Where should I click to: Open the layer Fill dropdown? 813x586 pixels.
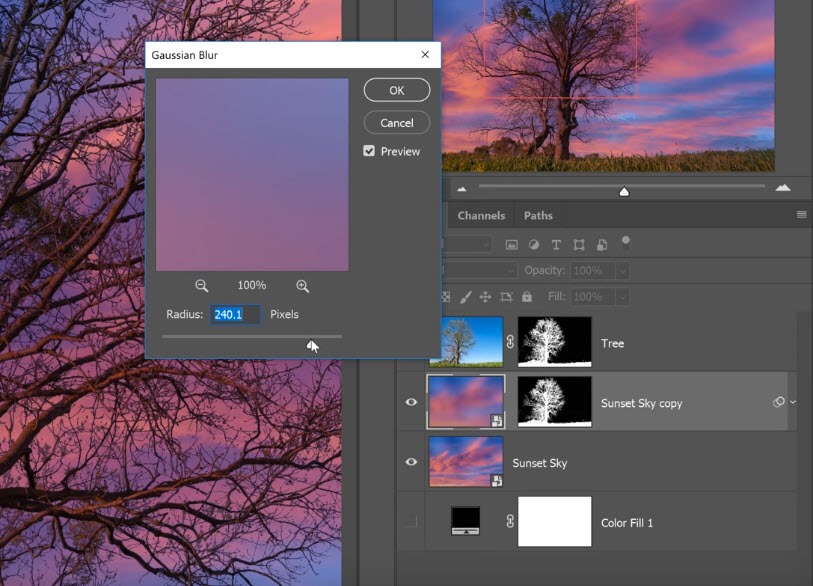tap(622, 297)
